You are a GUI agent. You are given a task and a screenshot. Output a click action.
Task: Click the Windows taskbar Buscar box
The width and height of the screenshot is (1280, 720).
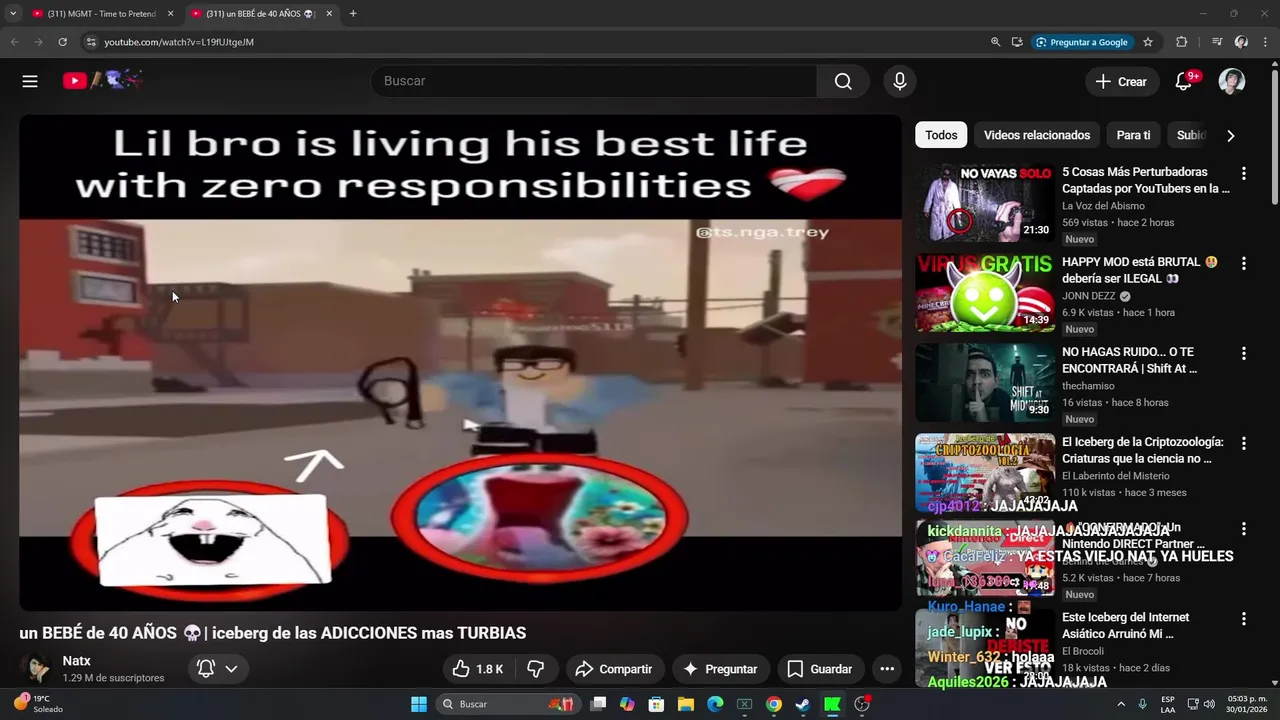[x=508, y=704]
